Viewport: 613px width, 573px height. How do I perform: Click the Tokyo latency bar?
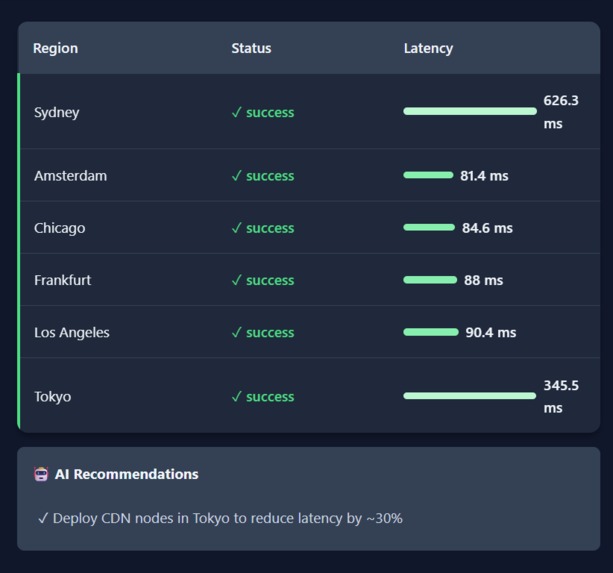(x=470, y=396)
